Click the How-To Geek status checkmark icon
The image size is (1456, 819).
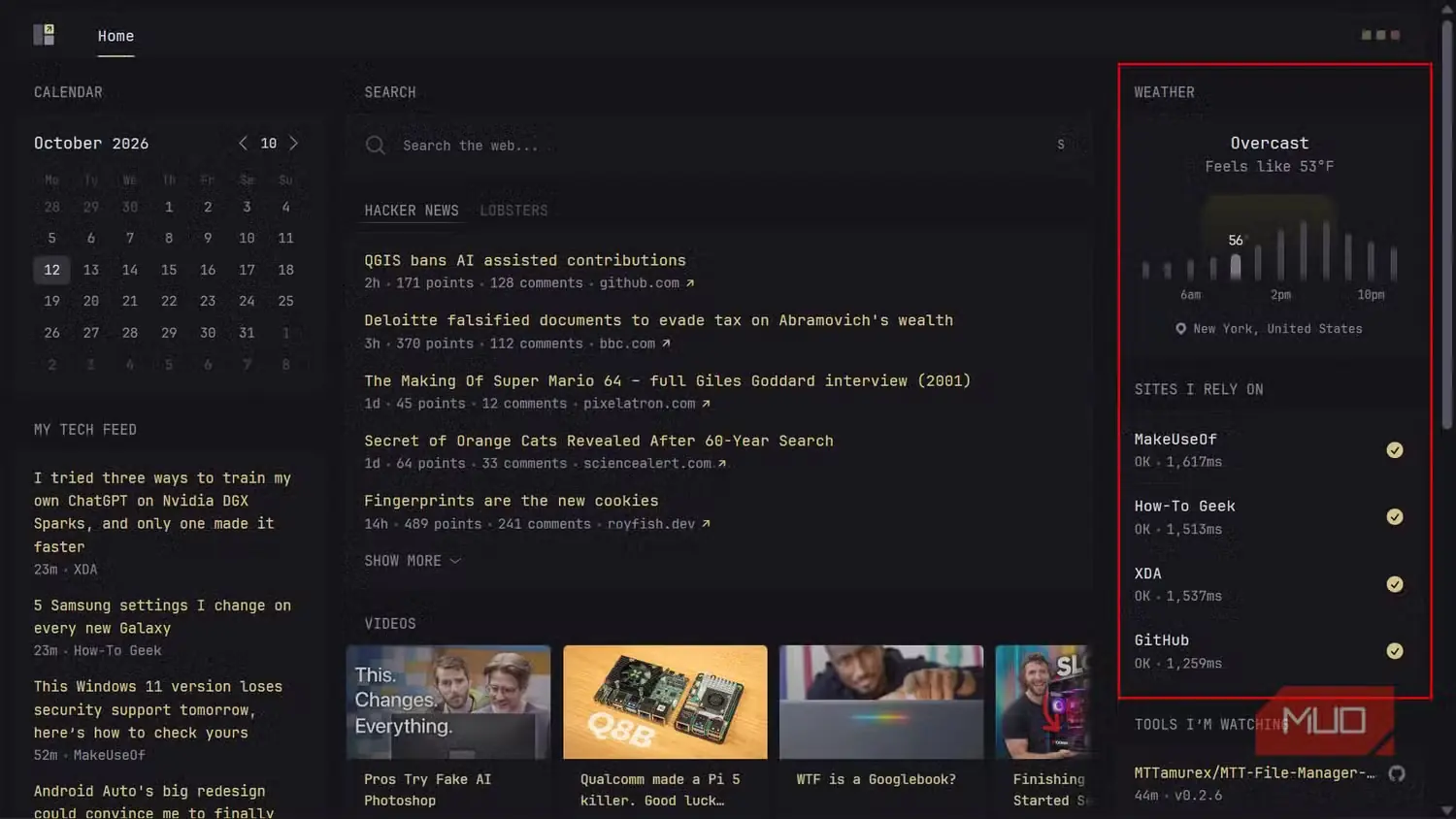click(x=1395, y=517)
